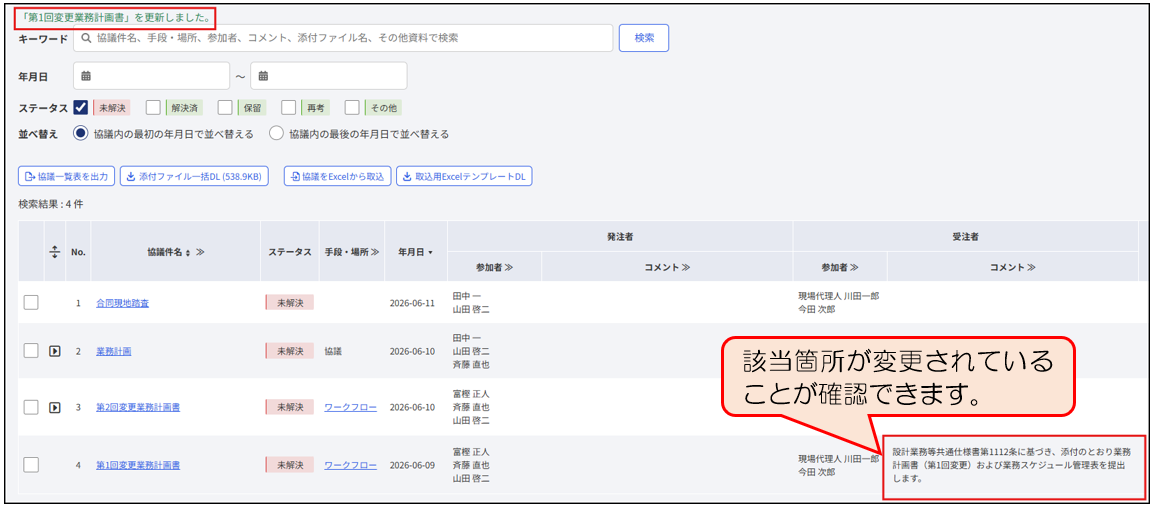This screenshot has width=1154, height=507.
Task: Uncheck the 未解決 status checkbox
Action: [82, 107]
